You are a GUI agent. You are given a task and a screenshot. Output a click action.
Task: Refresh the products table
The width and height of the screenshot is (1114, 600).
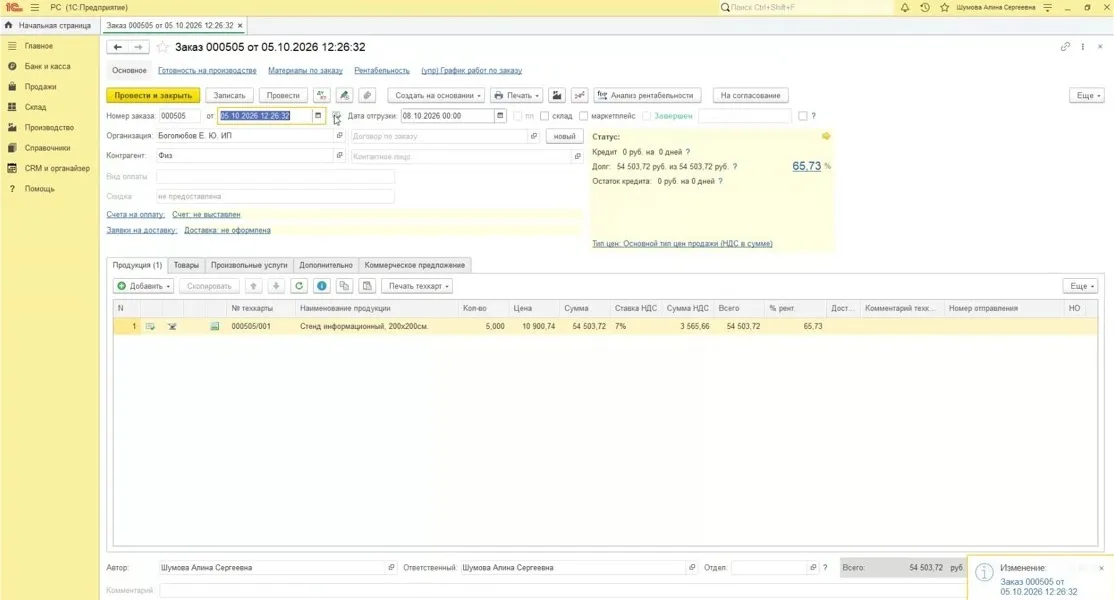pyautogui.click(x=299, y=286)
